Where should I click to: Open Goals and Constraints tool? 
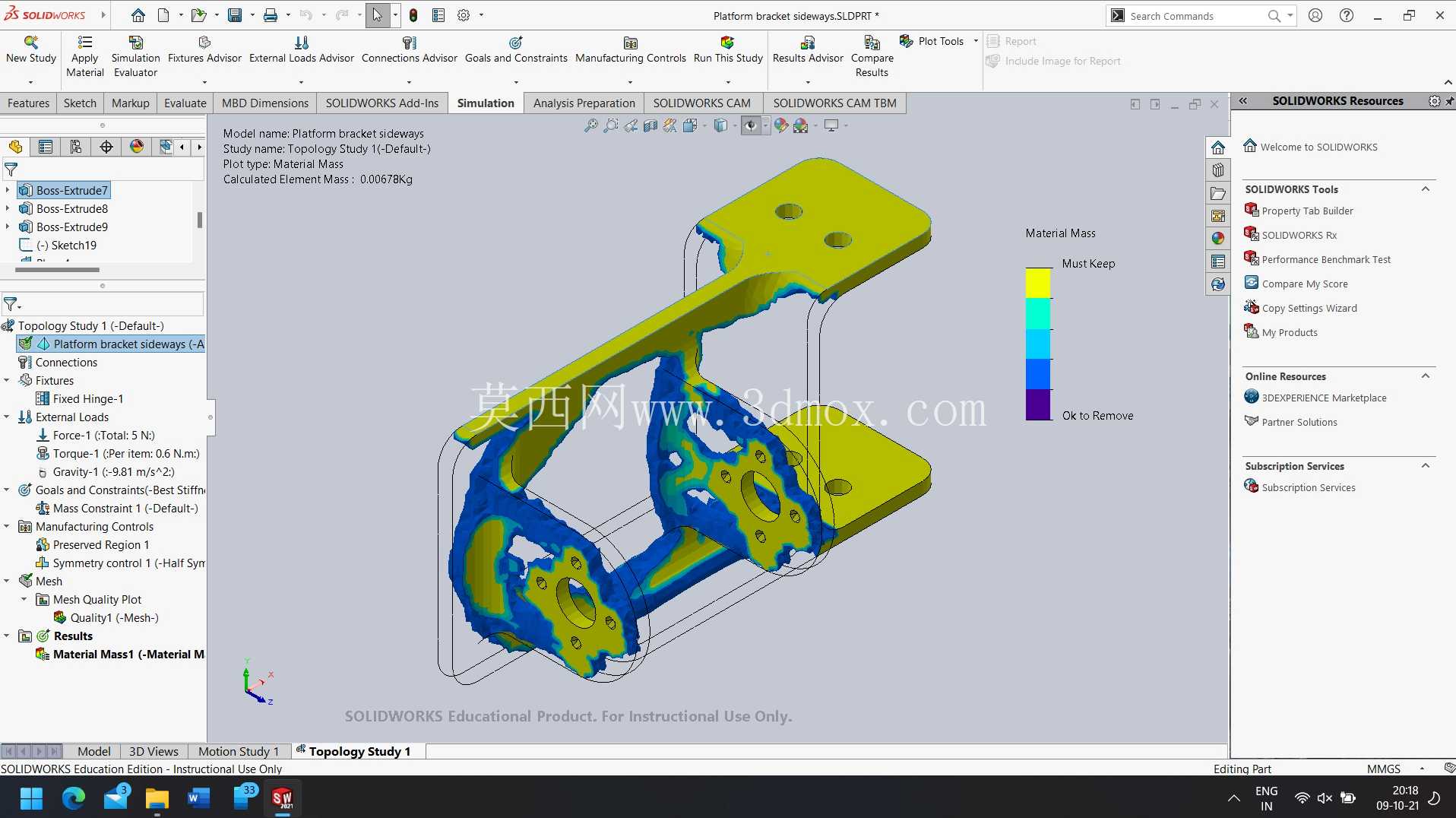(516, 49)
